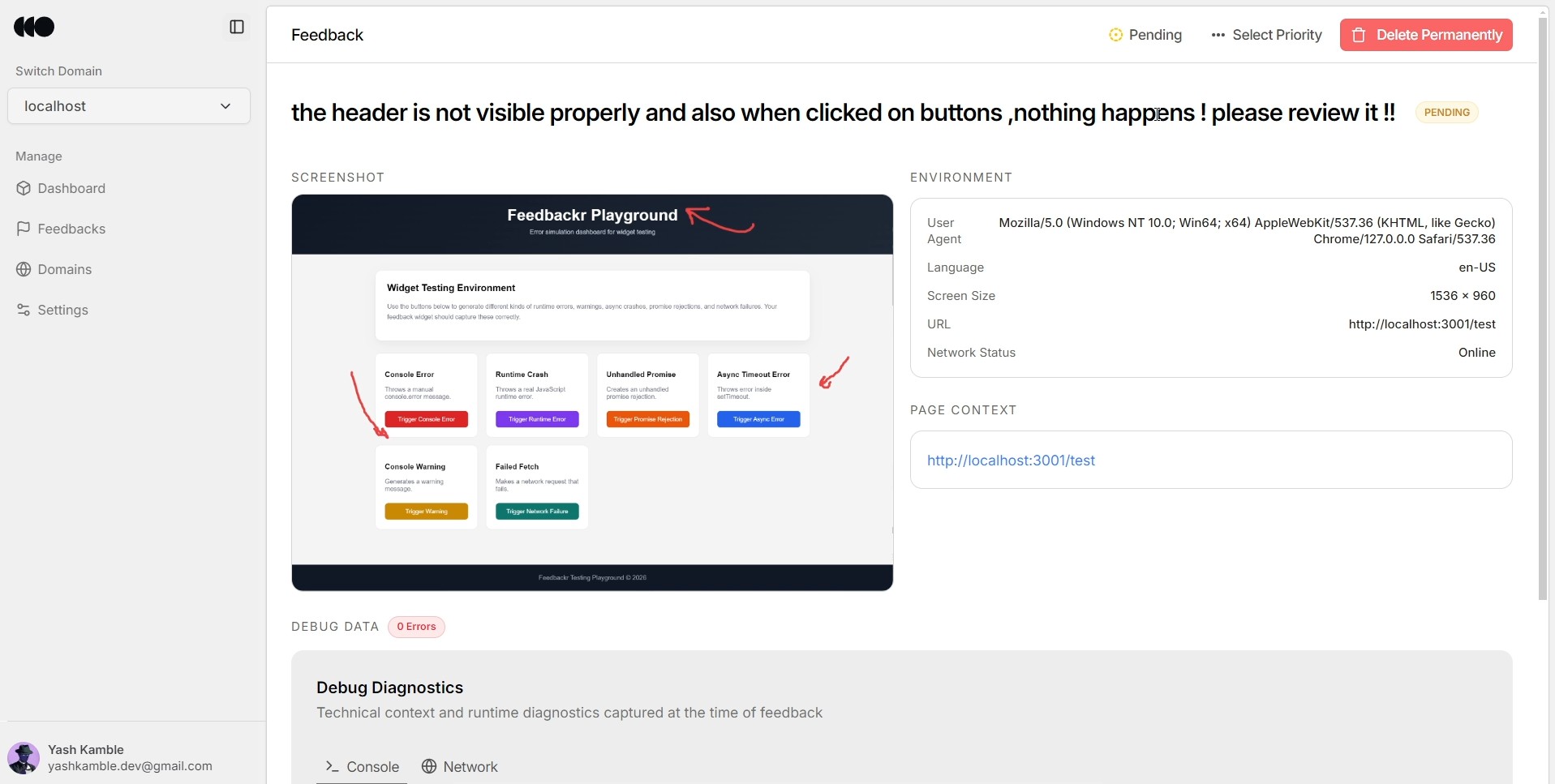Go to Feedbacks via flag icon
The image size is (1555, 784).
tap(24, 229)
